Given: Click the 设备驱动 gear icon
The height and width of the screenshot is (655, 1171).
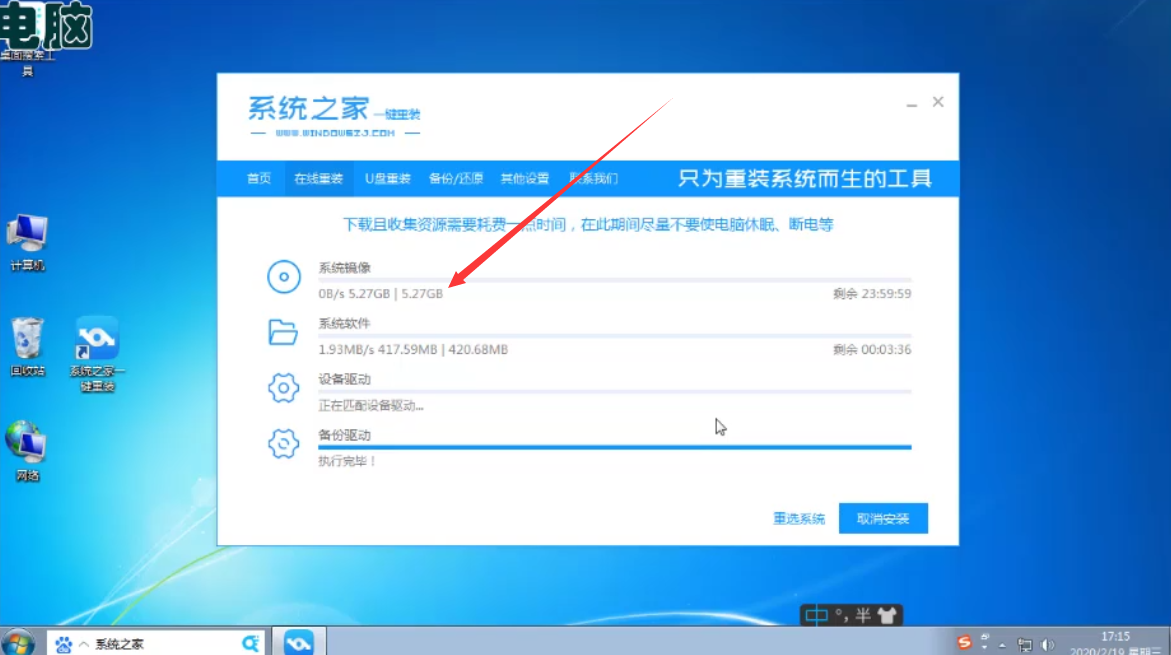Looking at the screenshot, I should (x=284, y=388).
